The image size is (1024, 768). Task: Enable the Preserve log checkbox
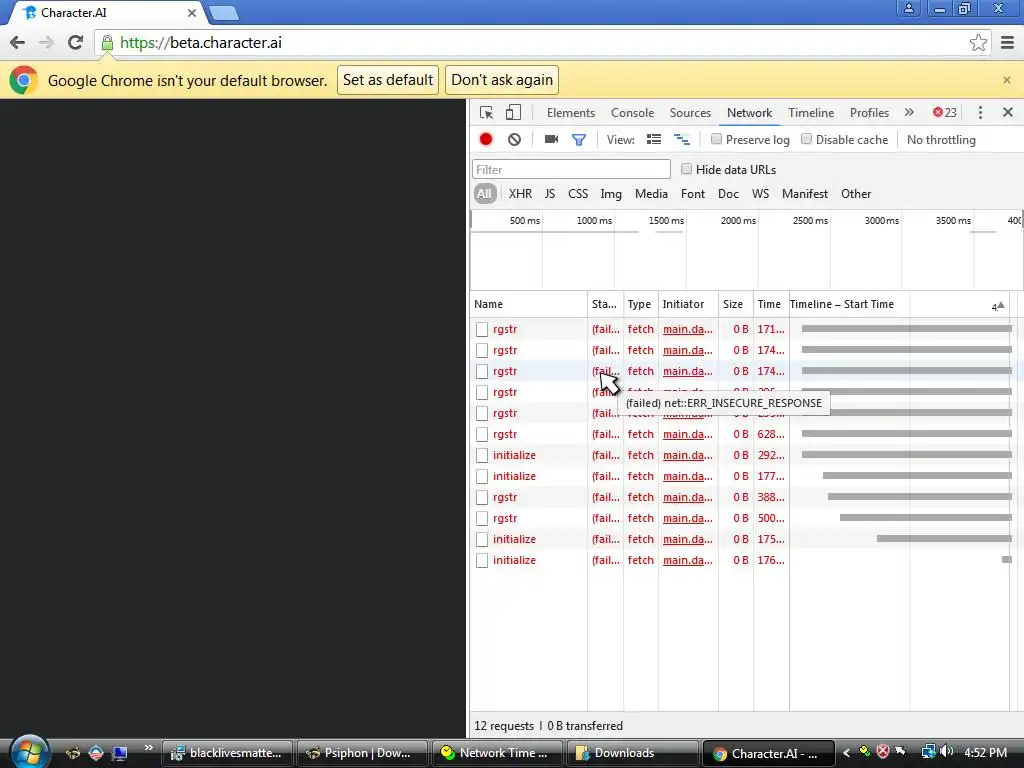click(x=716, y=139)
